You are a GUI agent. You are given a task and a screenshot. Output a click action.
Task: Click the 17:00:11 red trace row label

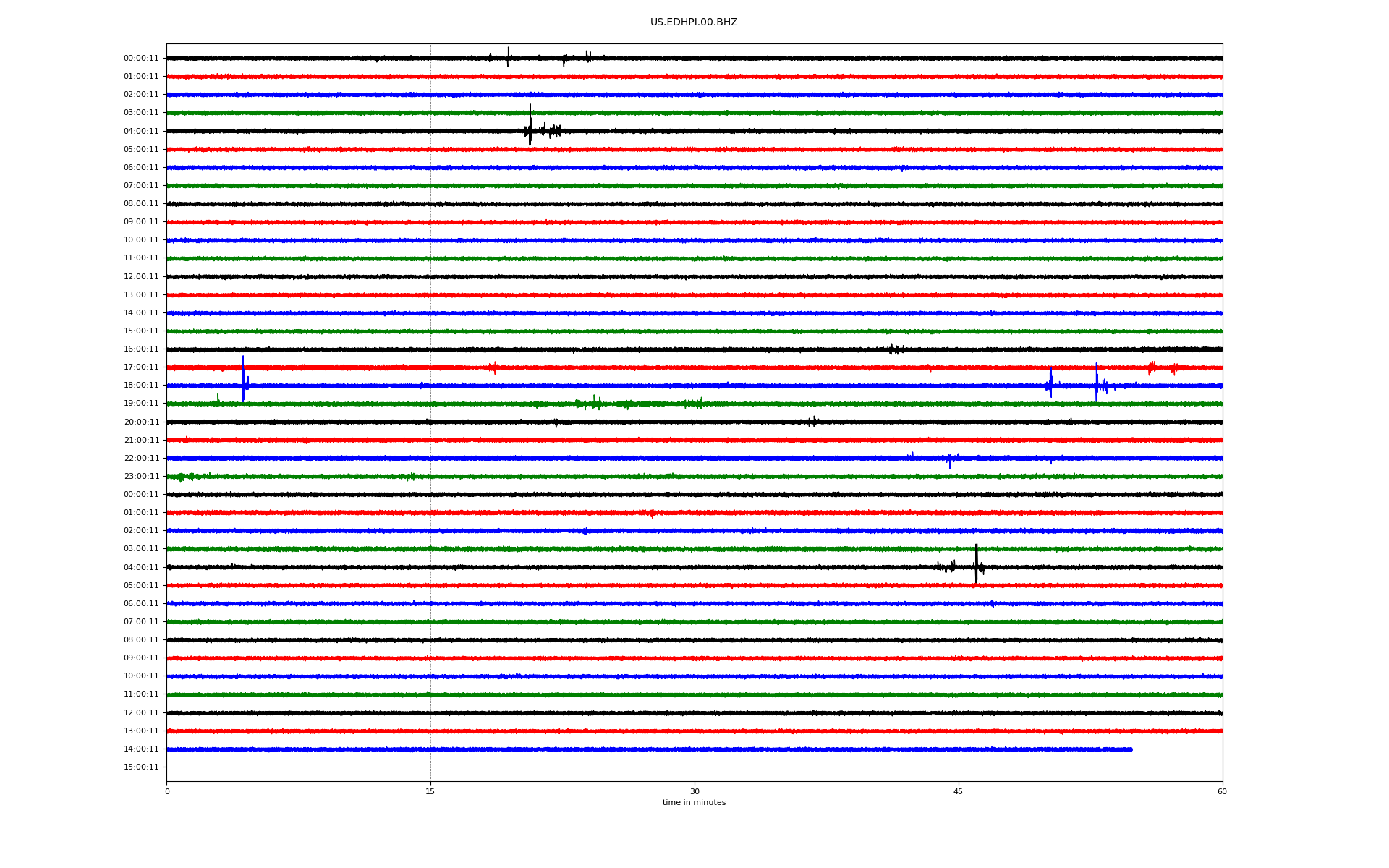click(x=141, y=367)
